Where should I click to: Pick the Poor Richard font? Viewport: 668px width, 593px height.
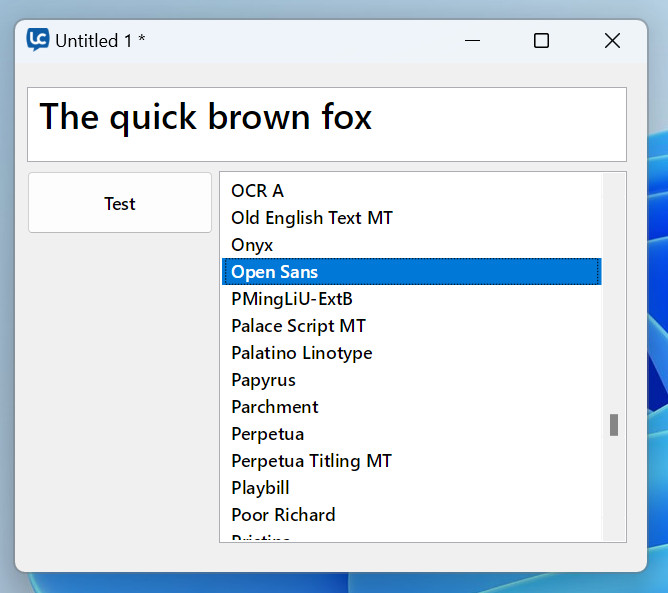click(x=283, y=515)
